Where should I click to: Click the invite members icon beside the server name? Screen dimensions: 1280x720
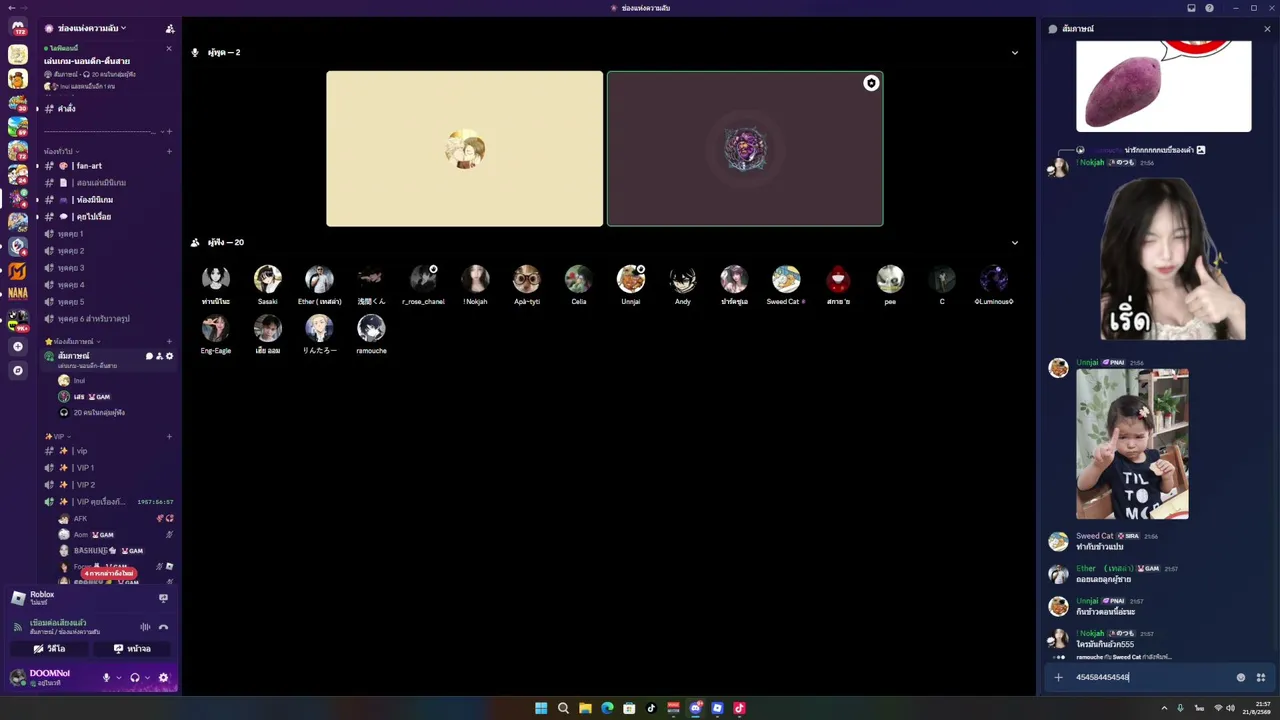click(170, 29)
